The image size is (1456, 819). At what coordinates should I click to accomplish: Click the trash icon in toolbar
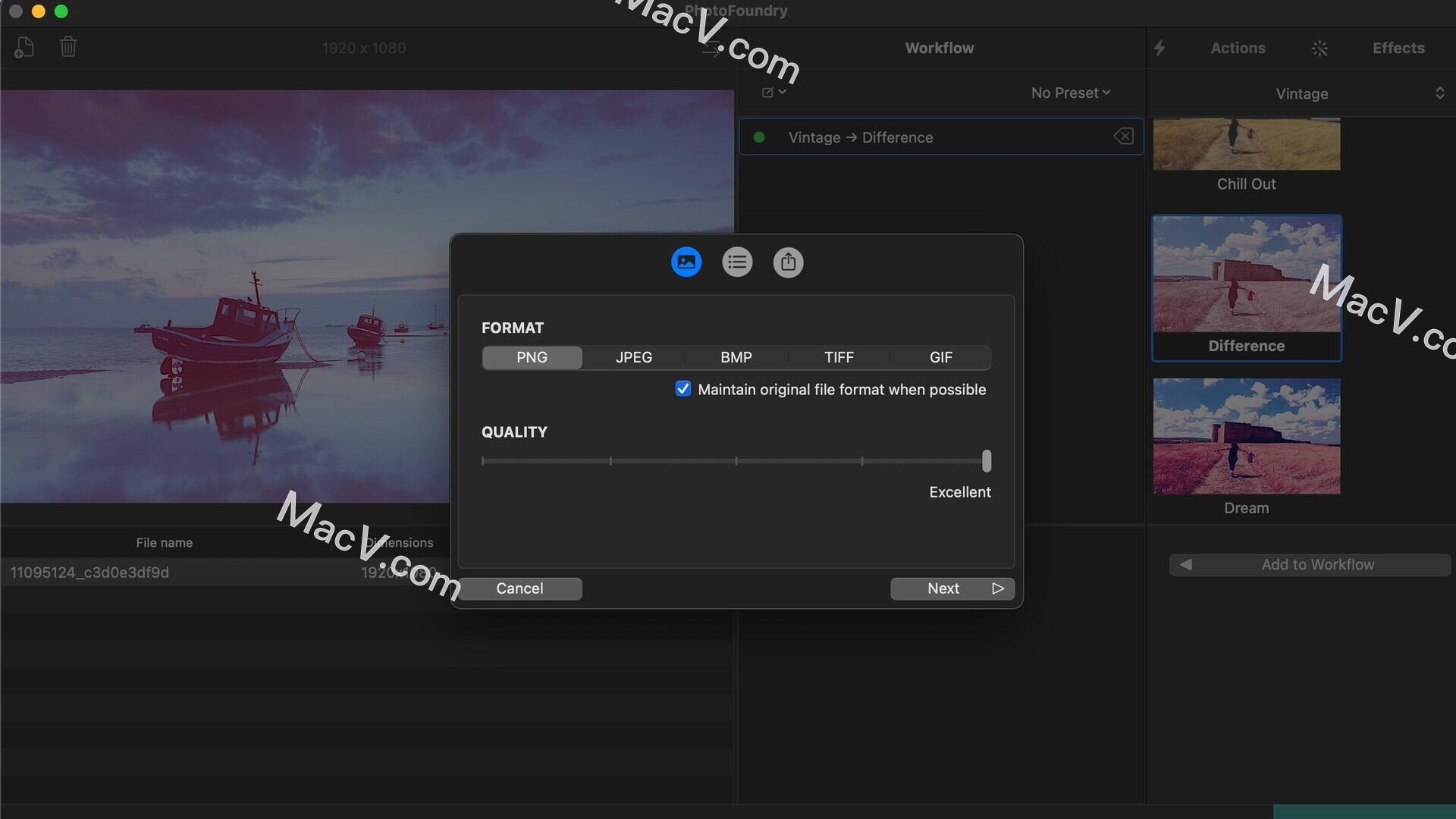[x=68, y=47]
